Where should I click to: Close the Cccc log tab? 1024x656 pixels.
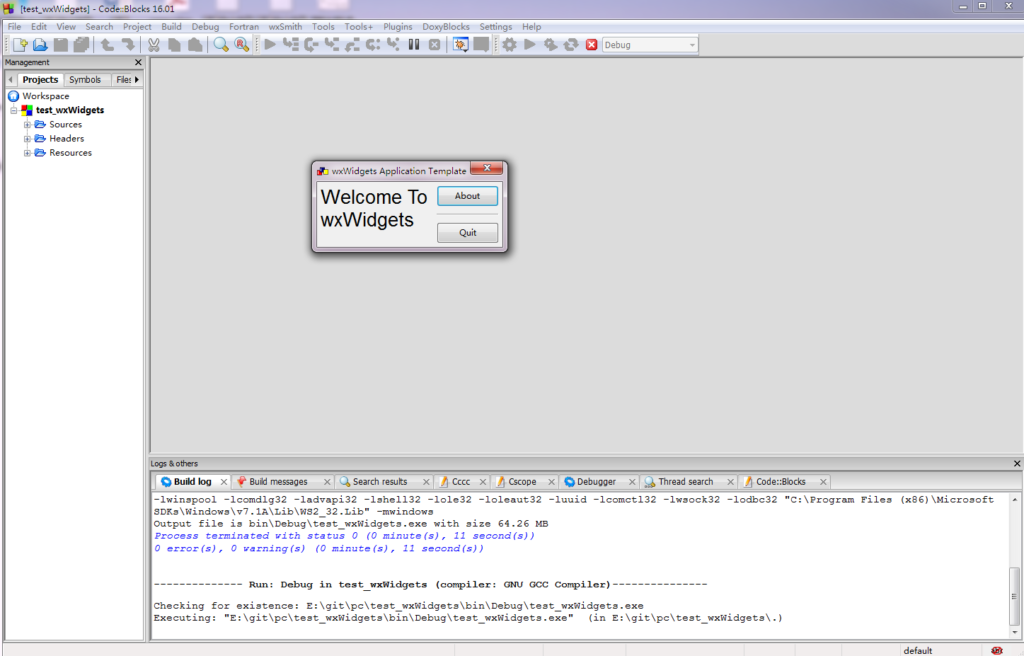click(x=483, y=482)
